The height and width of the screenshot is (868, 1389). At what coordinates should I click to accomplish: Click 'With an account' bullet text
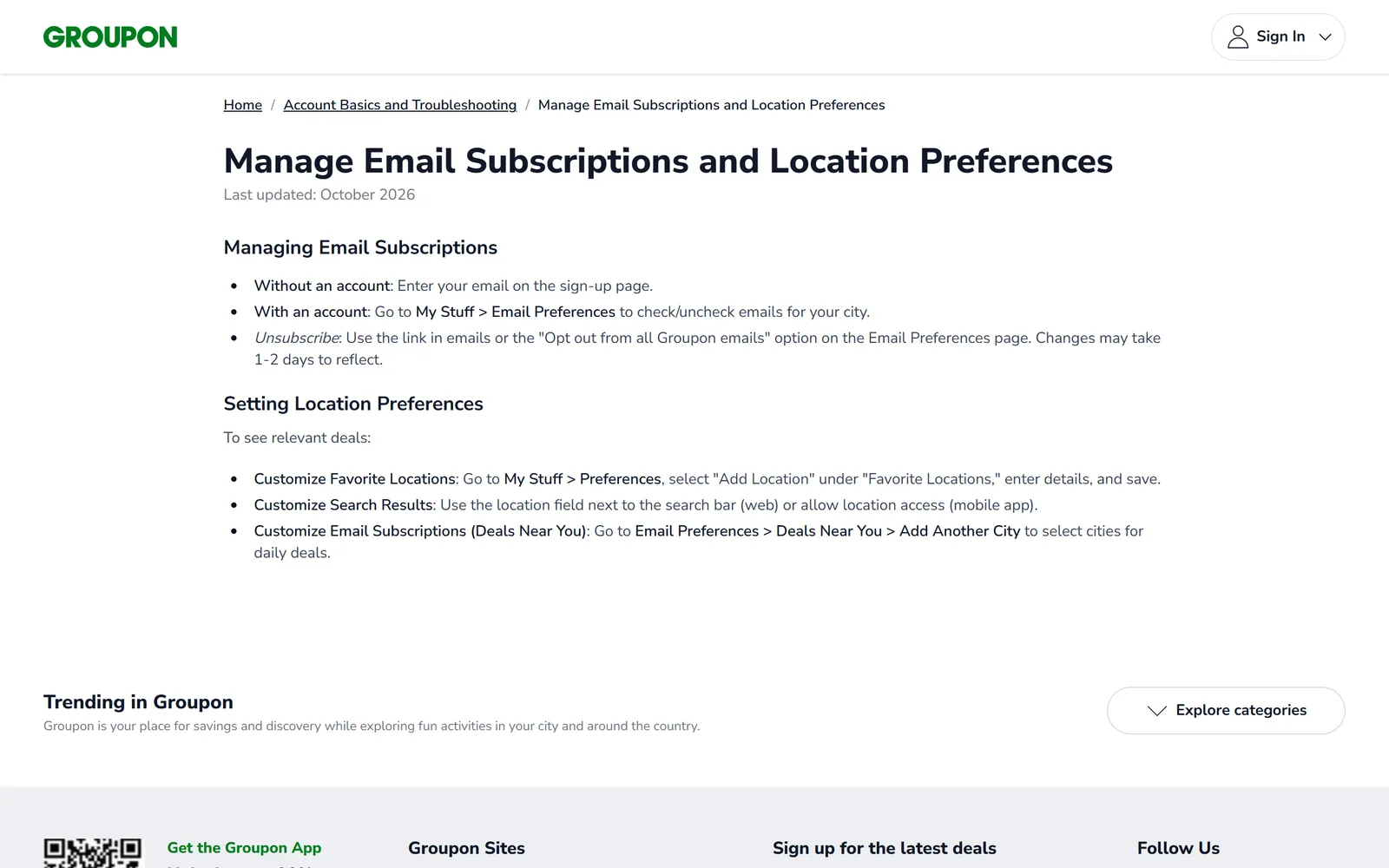[x=311, y=312]
